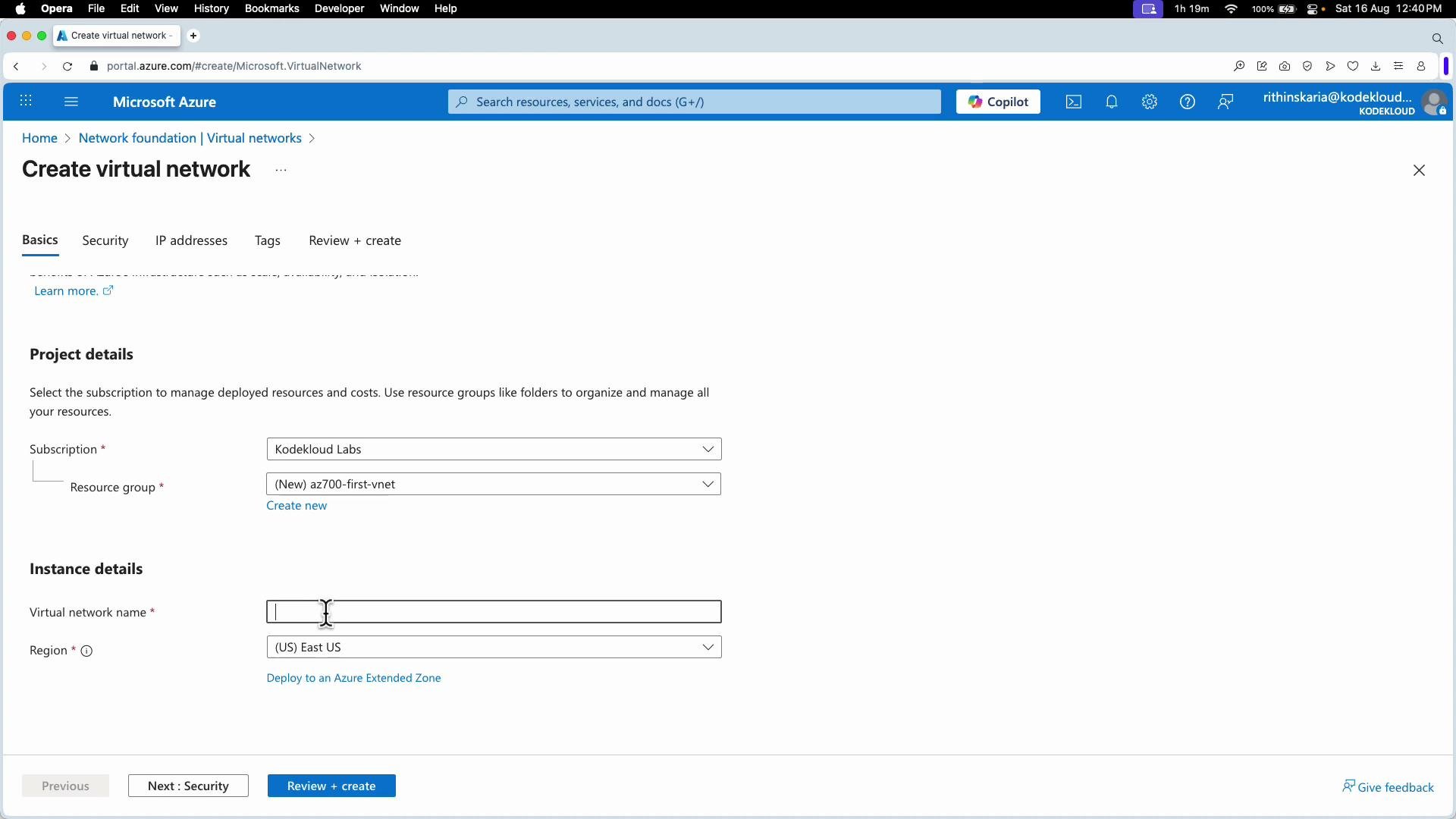Image resolution: width=1456 pixels, height=819 pixels.
Task: Click the account avatar picture
Action: point(1434,102)
